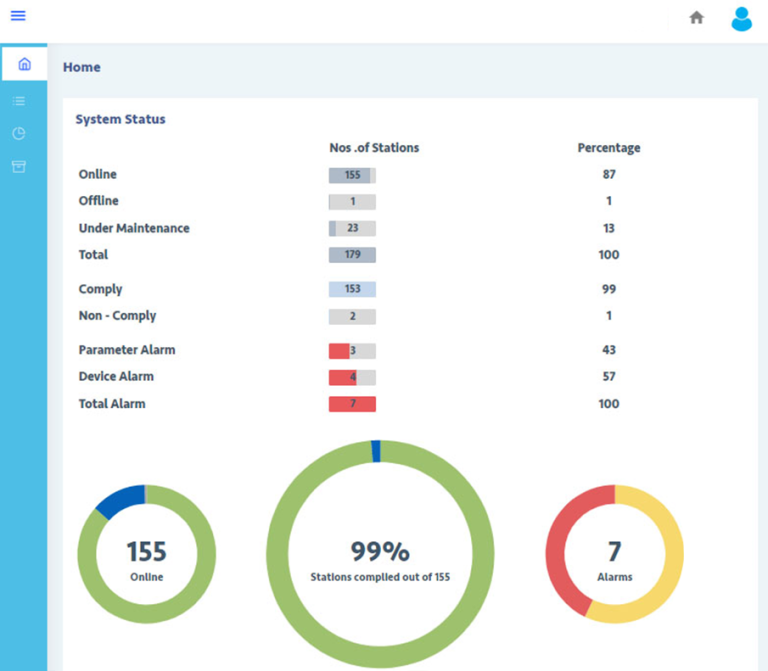This screenshot has width=768, height=671.
Task: Click the Total stations bar showing 179
Action: point(352,255)
